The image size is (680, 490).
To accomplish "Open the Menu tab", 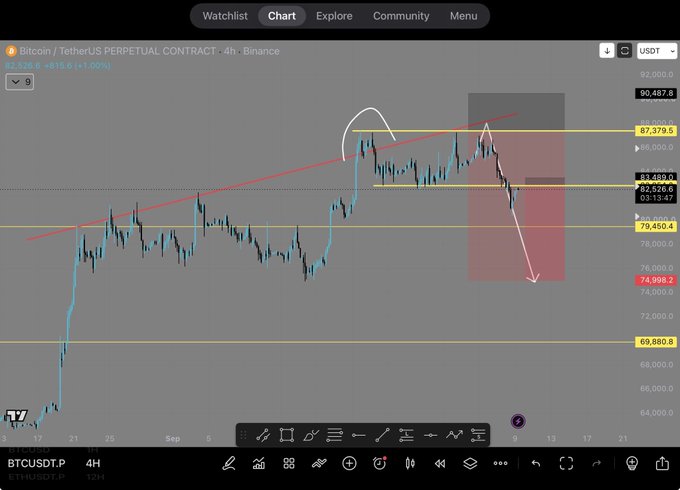I will pos(464,16).
